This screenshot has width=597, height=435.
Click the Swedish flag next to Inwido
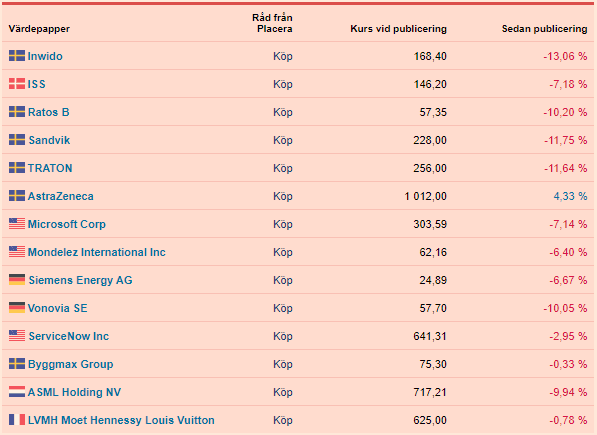(17, 56)
